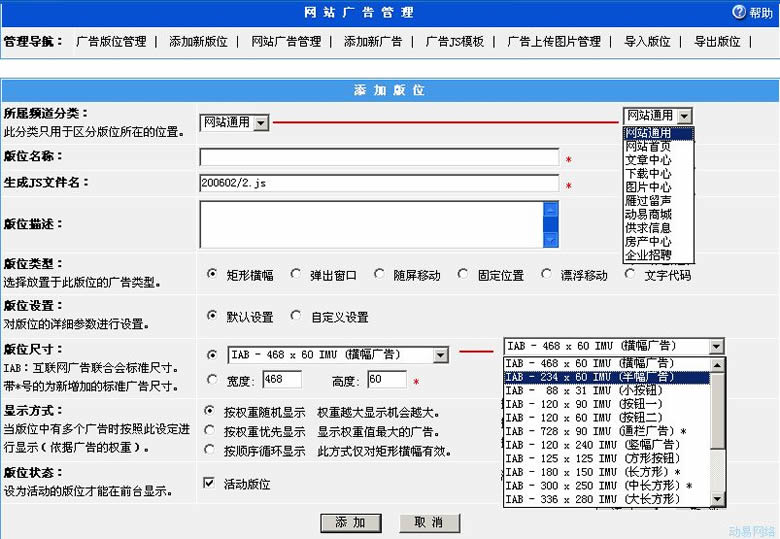Select 弹出窗口 ad type radio
This screenshot has width=780, height=539.
(x=295, y=274)
